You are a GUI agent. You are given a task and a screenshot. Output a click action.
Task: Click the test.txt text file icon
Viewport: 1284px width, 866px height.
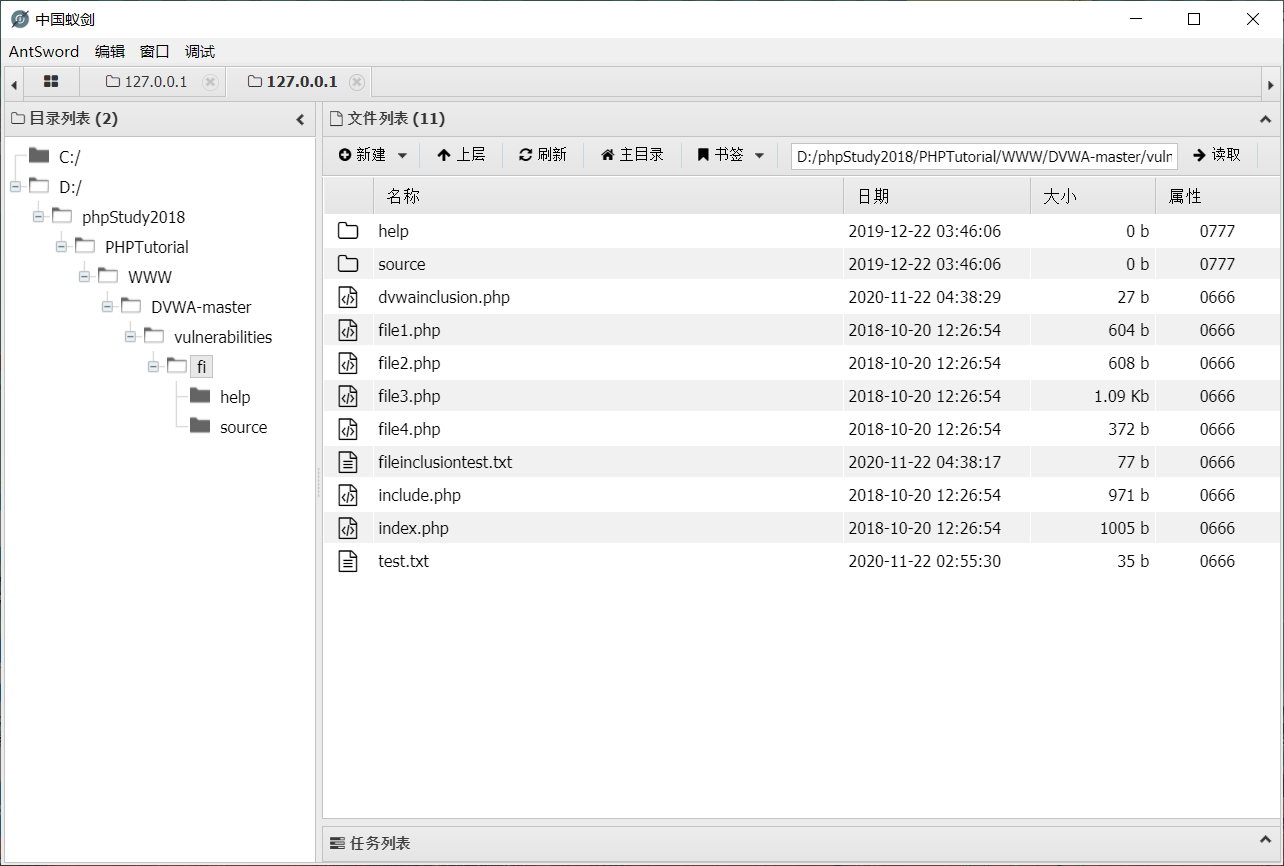click(347, 561)
